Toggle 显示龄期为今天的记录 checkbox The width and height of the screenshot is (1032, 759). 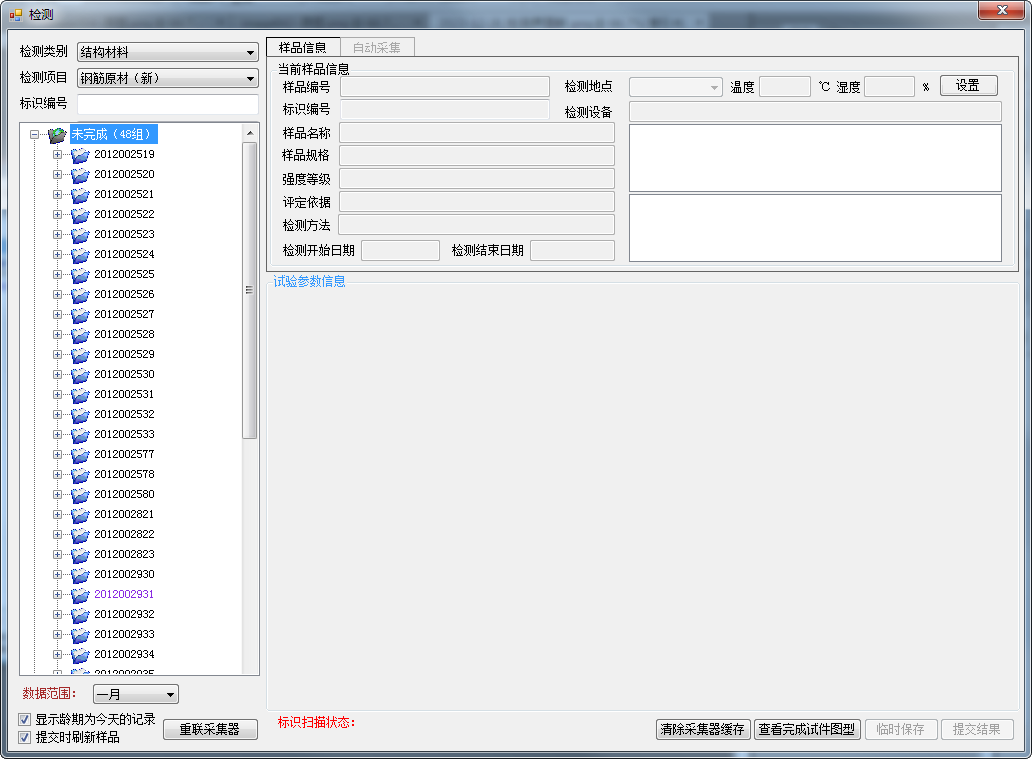click(25, 719)
